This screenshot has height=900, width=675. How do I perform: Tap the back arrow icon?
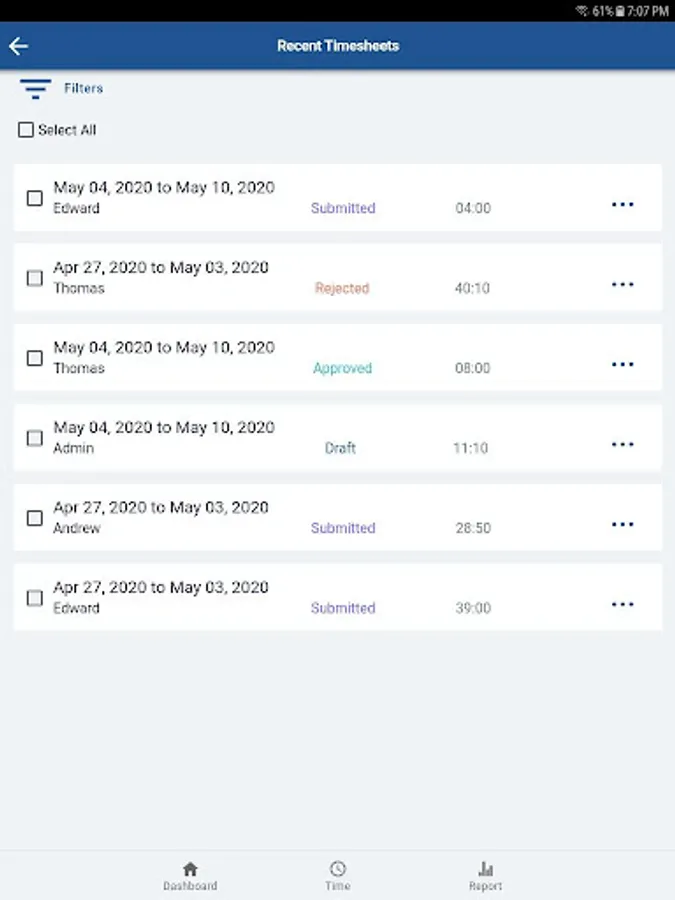point(18,46)
